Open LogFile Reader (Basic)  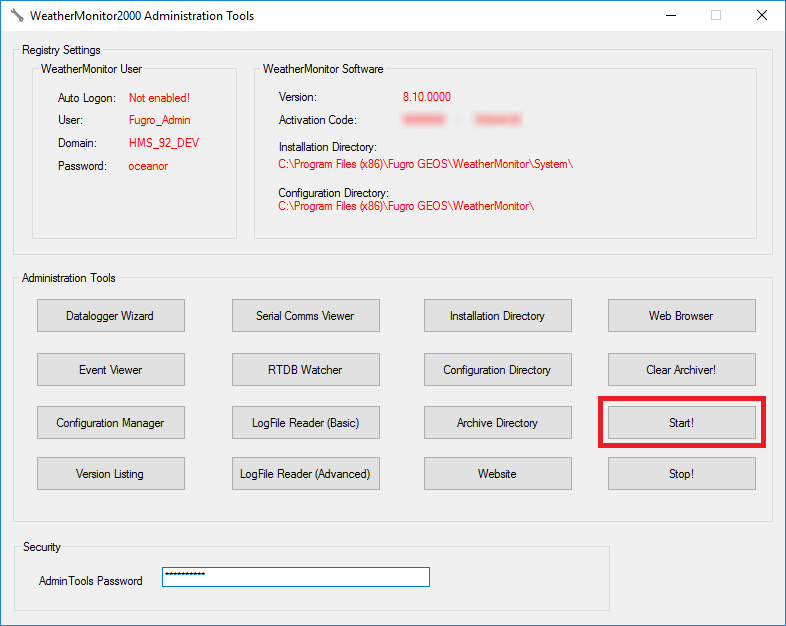[306, 423]
